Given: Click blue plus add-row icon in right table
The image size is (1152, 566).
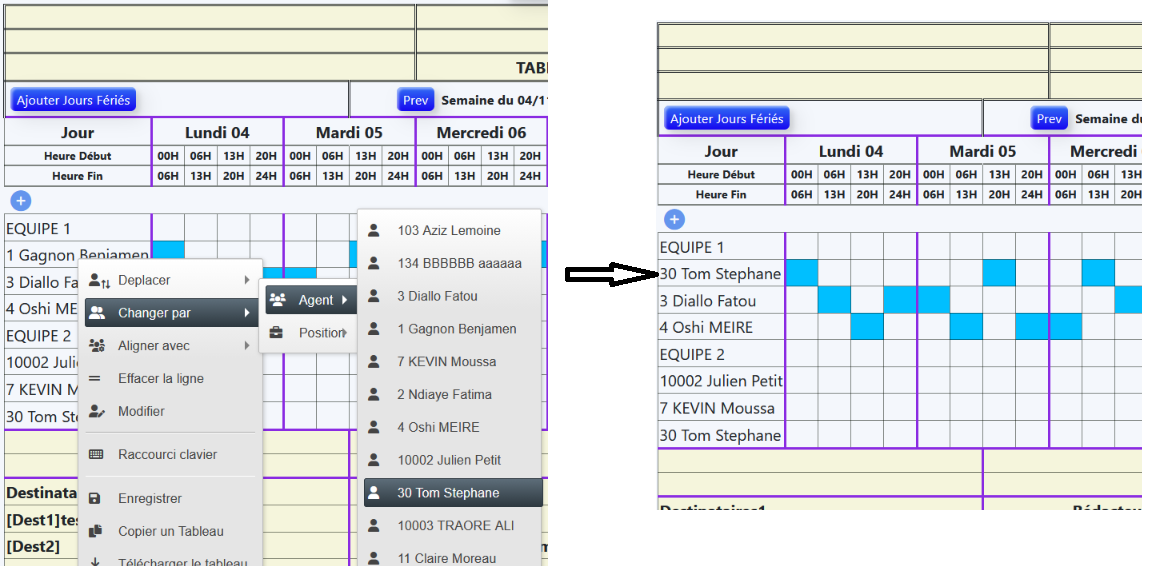Looking at the screenshot, I should [674, 218].
